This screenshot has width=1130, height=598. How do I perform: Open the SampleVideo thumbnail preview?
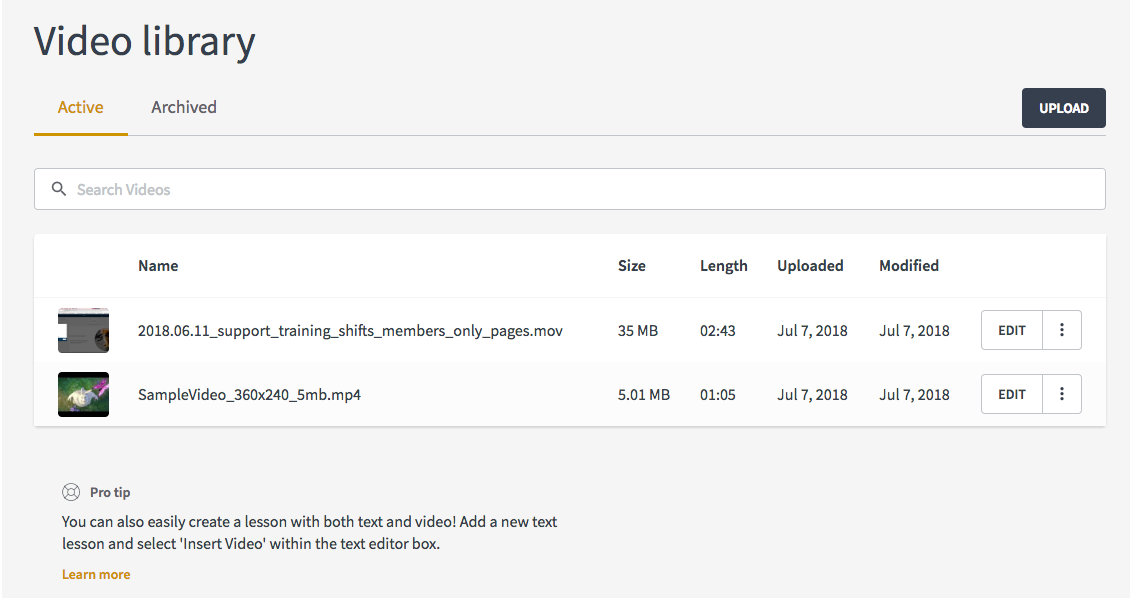(x=83, y=394)
